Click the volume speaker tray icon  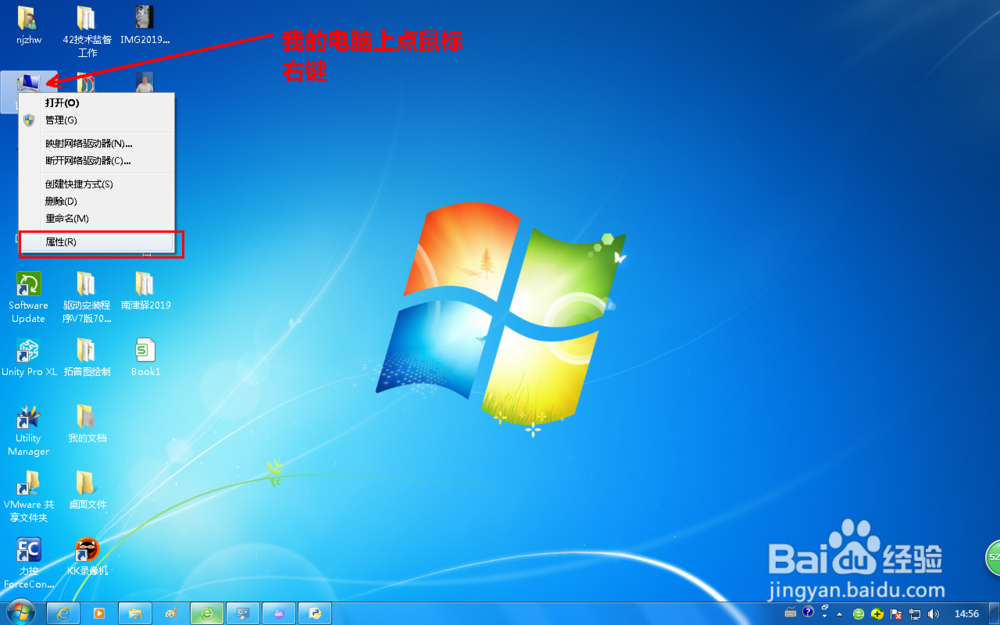[x=934, y=614]
